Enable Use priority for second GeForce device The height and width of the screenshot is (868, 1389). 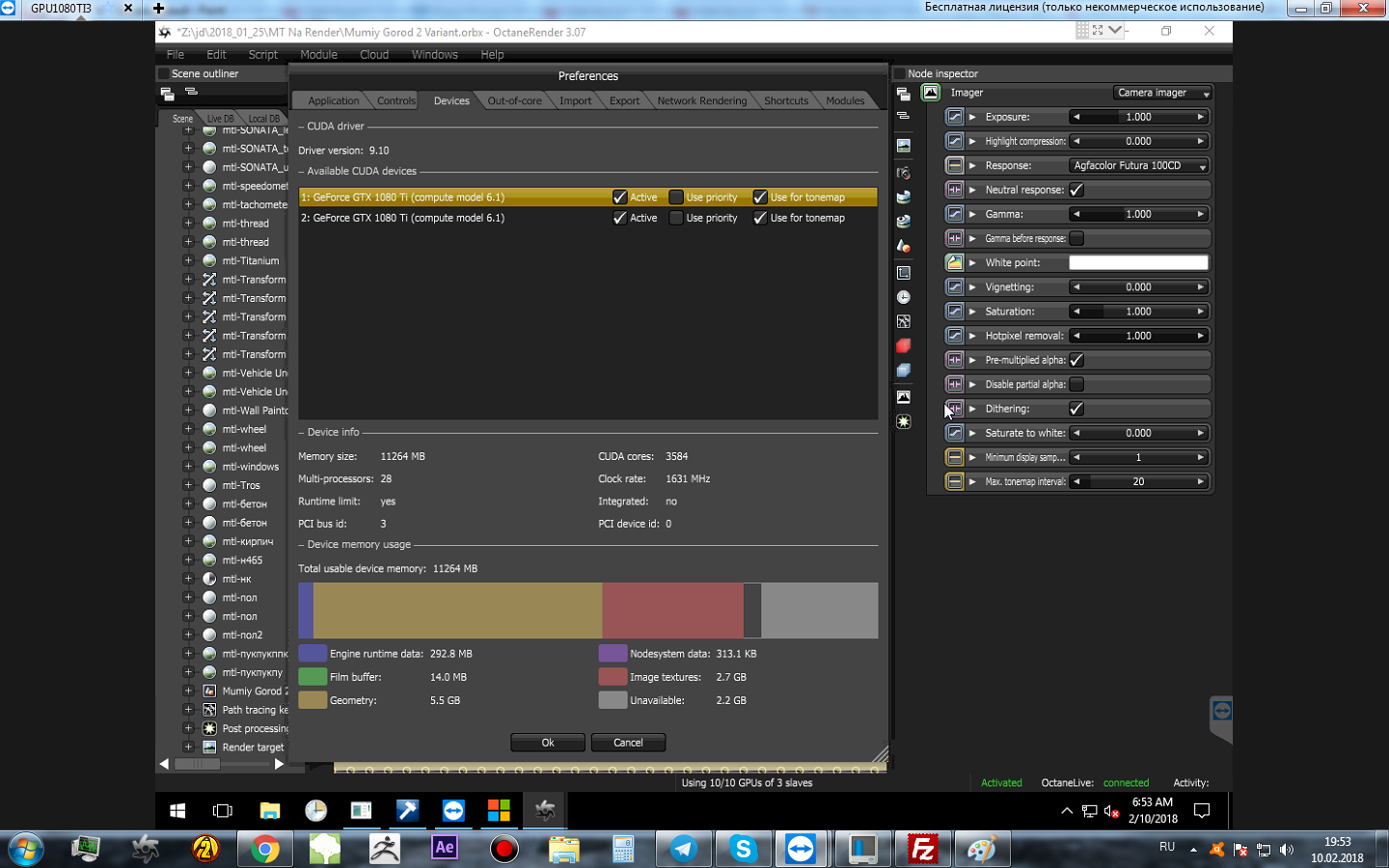pyautogui.click(x=676, y=218)
